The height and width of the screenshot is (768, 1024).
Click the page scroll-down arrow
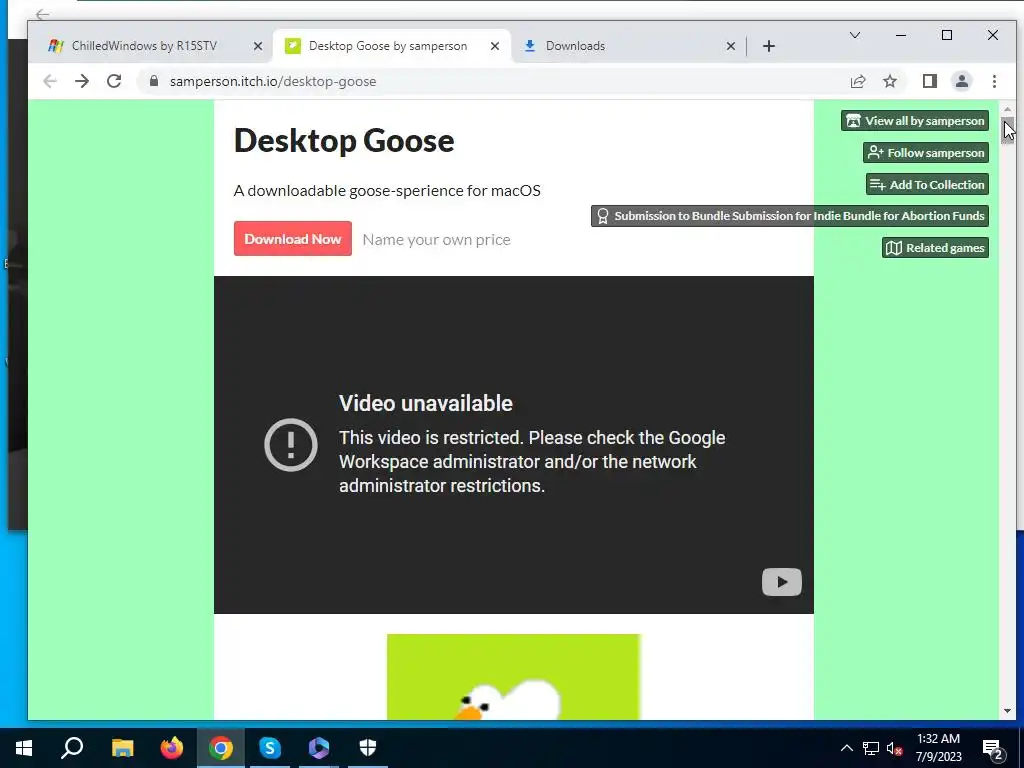[1007, 711]
